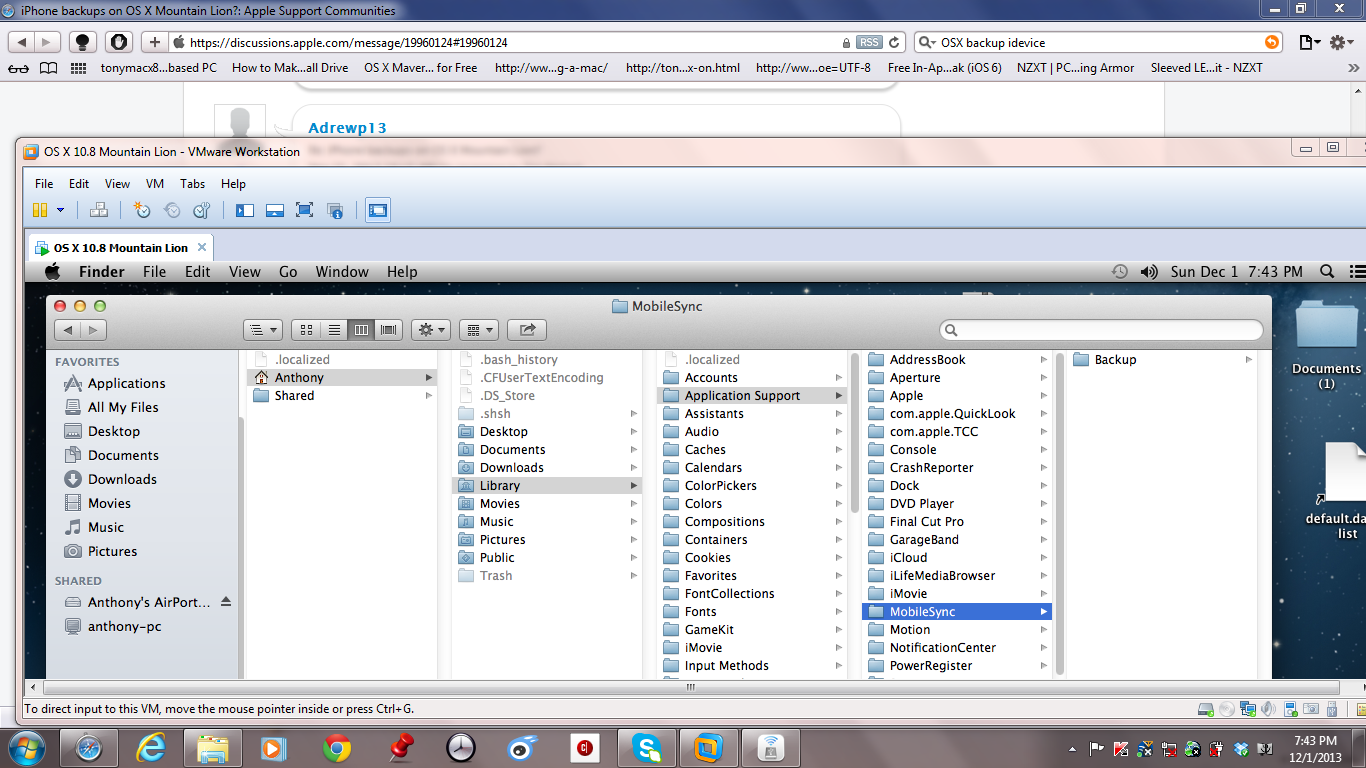Open the Adrewp13 profile link
1366x768 pixels.
pos(347,128)
